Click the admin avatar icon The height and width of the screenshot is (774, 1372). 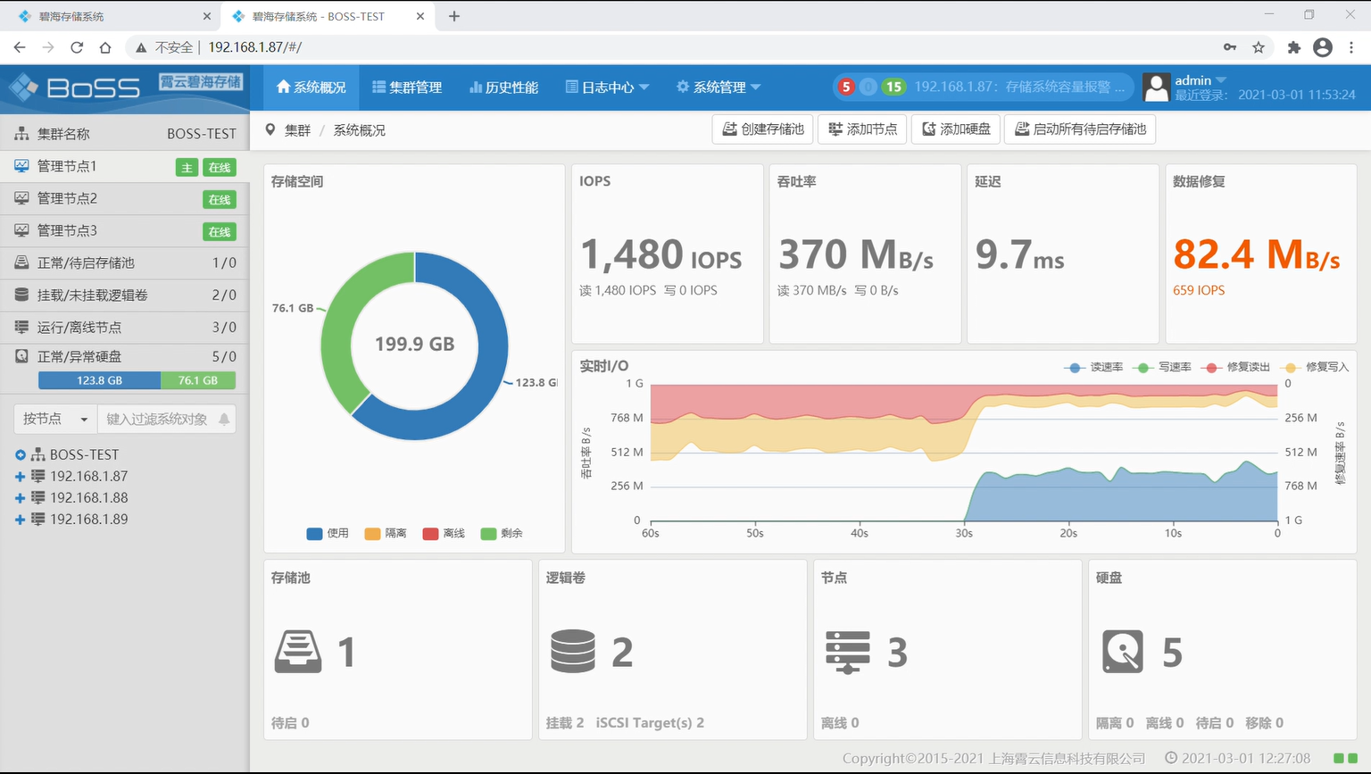(1156, 87)
